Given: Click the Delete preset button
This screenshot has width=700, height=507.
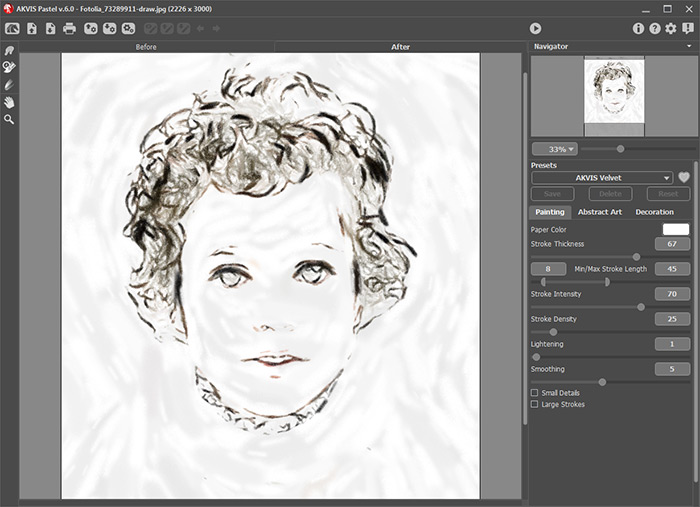Looking at the screenshot, I should tap(610, 194).
